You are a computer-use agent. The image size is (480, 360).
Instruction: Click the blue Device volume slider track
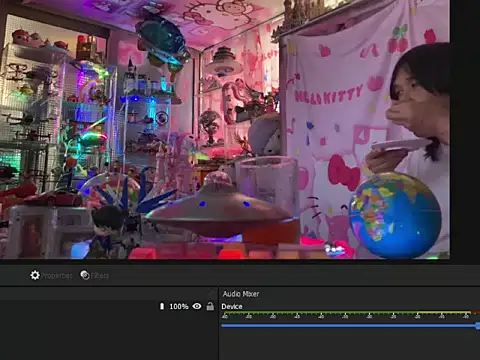tap(349, 326)
